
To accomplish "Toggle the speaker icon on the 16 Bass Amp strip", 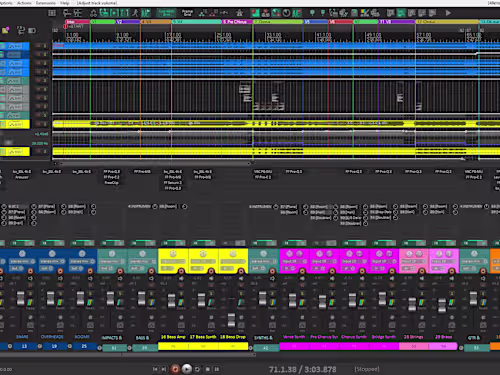I will pyautogui.click(x=181, y=278).
